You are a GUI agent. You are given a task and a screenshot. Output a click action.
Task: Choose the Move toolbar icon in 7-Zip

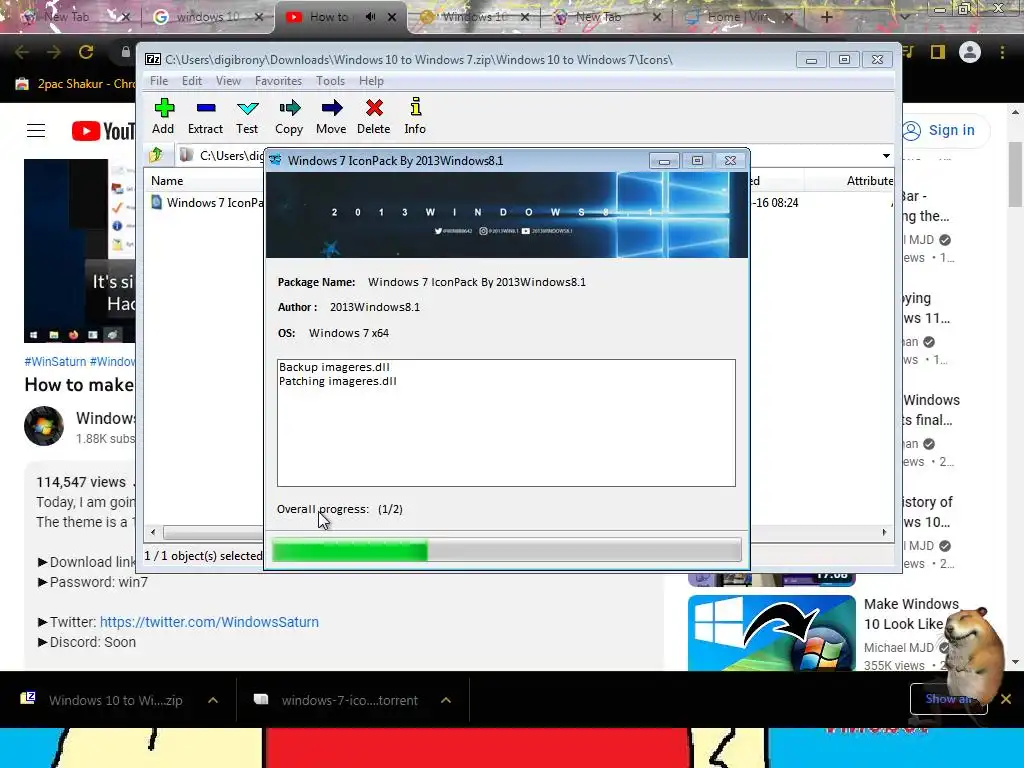coord(331,116)
